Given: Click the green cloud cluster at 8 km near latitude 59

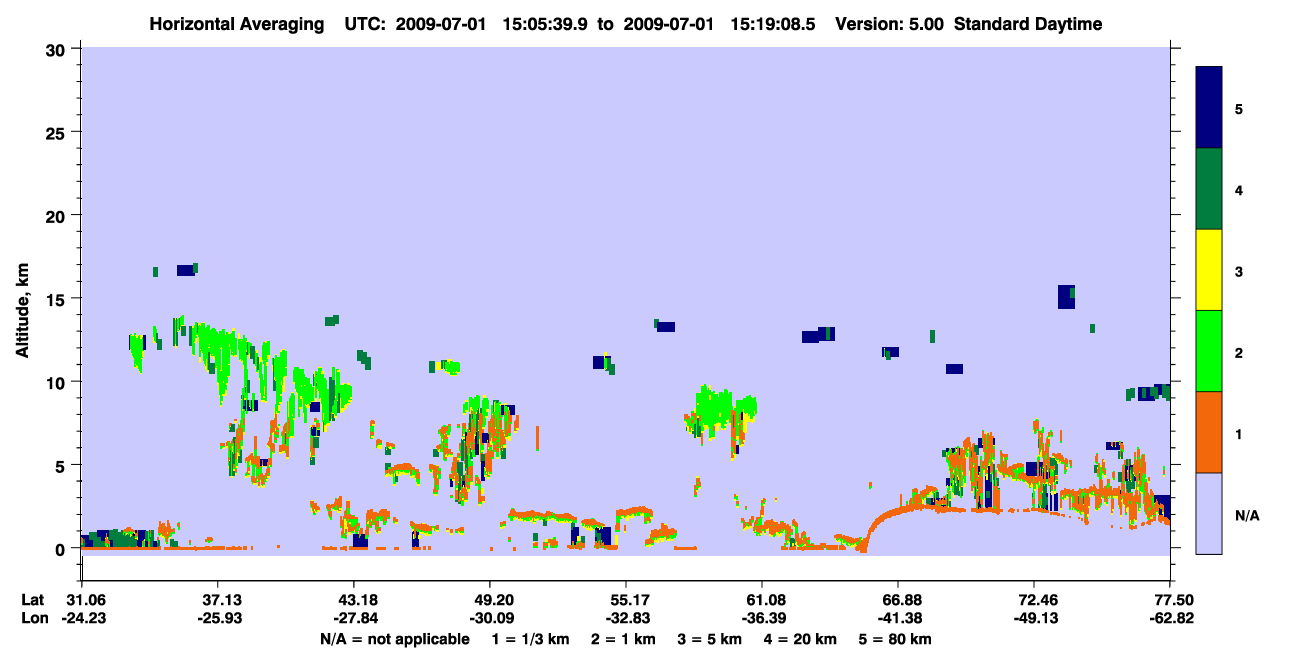Looking at the screenshot, I should 722,410.
